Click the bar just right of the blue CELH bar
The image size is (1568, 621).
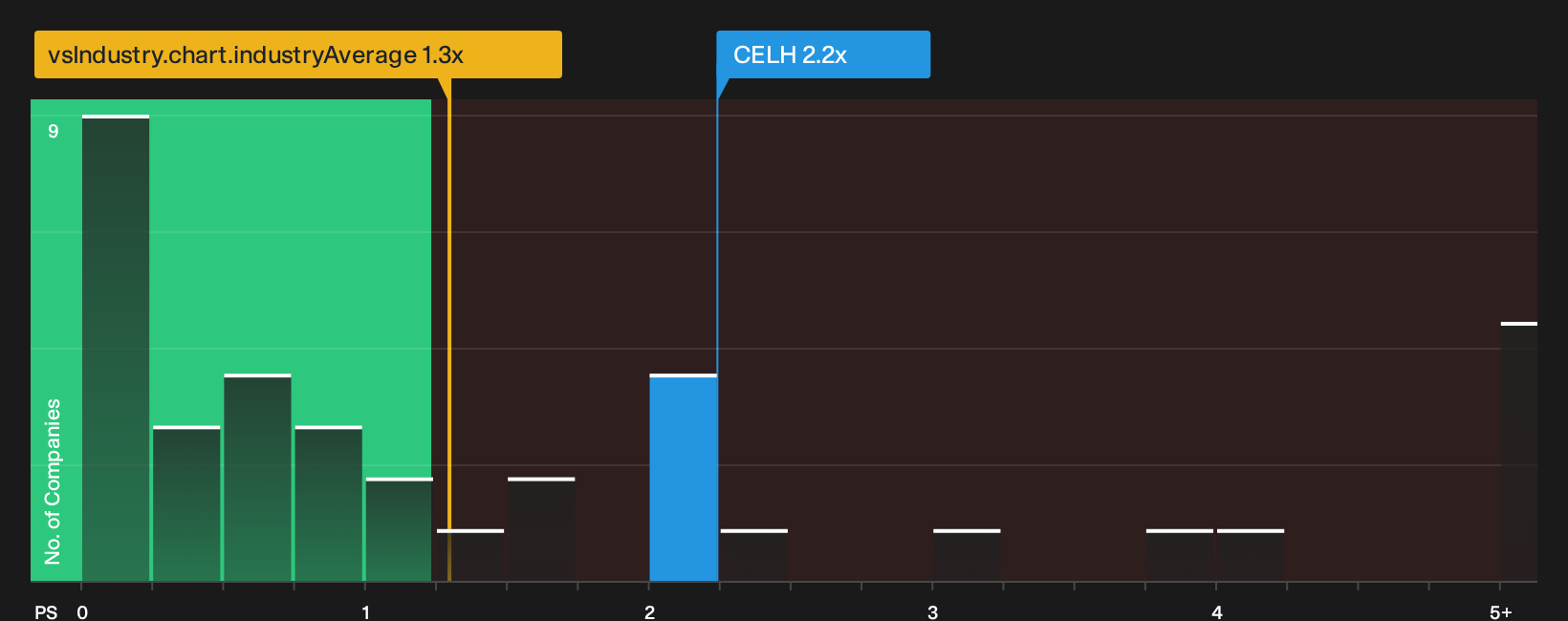tap(754, 555)
